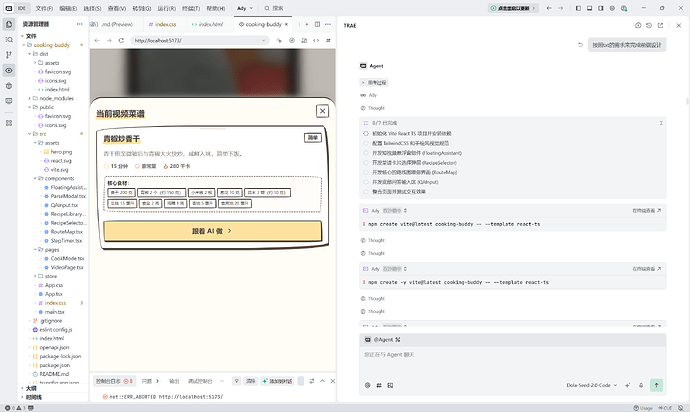This screenshot has height=412, width=690.
Task: Click the microphone voice input icon
Action: (641, 385)
